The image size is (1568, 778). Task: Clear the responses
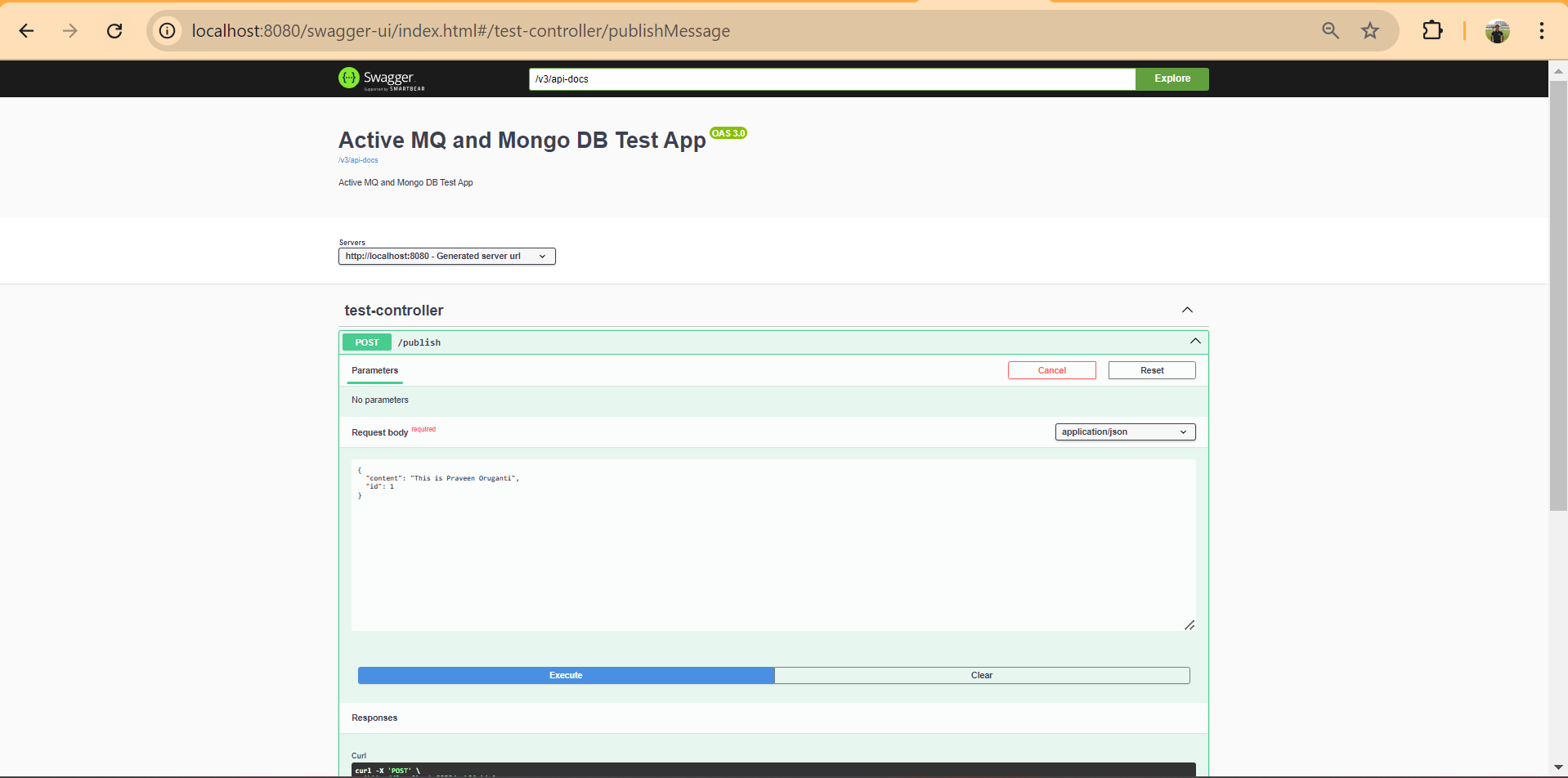[982, 676]
